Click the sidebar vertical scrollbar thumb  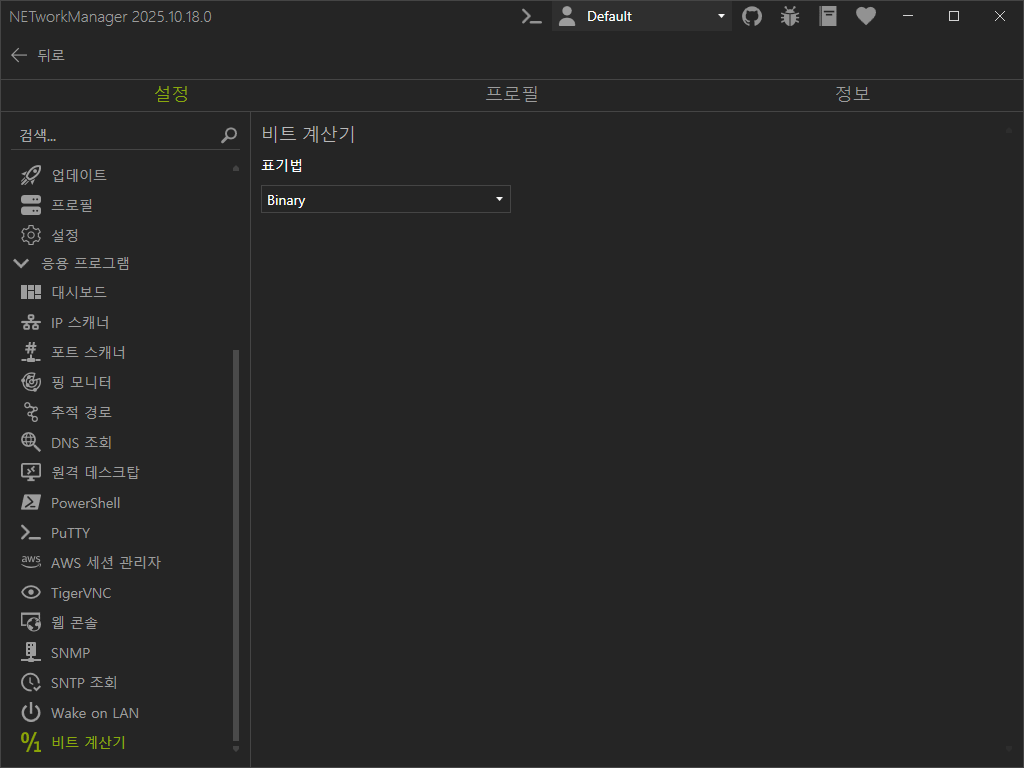point(236,545)
